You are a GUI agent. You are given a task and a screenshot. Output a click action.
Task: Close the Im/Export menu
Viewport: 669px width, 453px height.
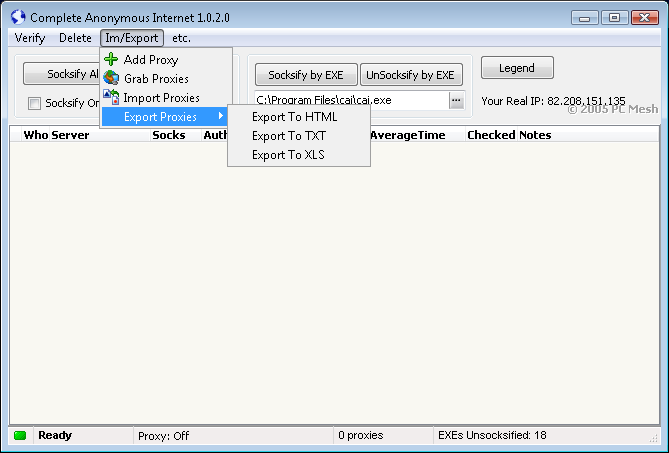tap(132, 38)
